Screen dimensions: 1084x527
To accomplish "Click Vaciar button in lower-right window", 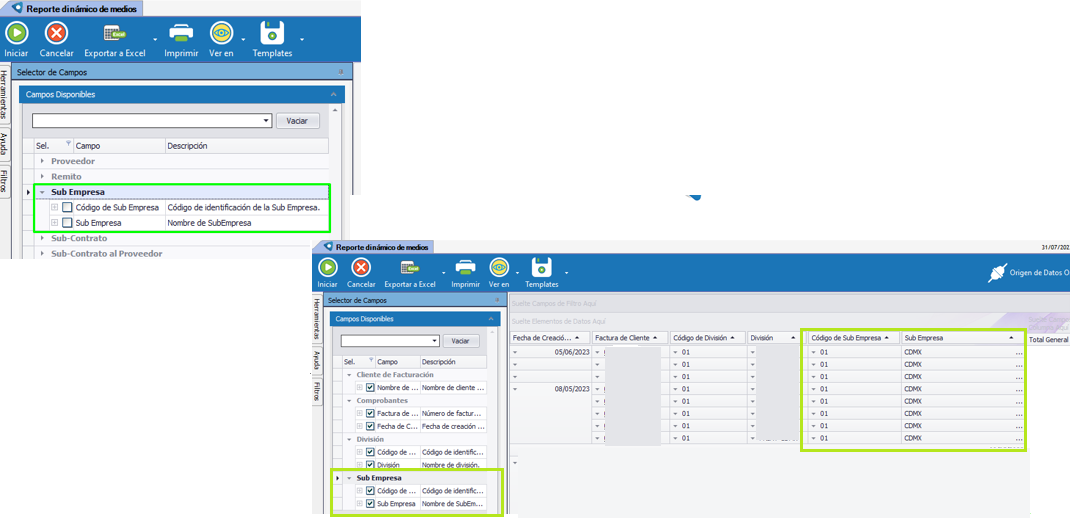I will (x=461, y=341).
